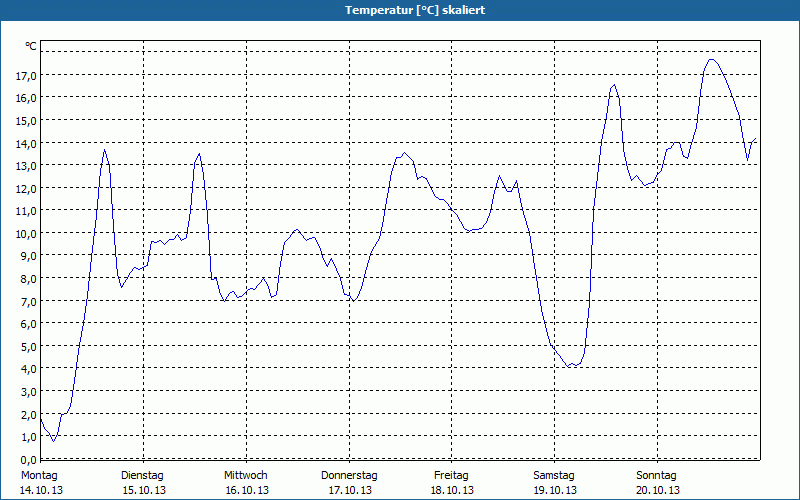Click the 12,0 axis value
800x500 pixels.
coord(26,189)
